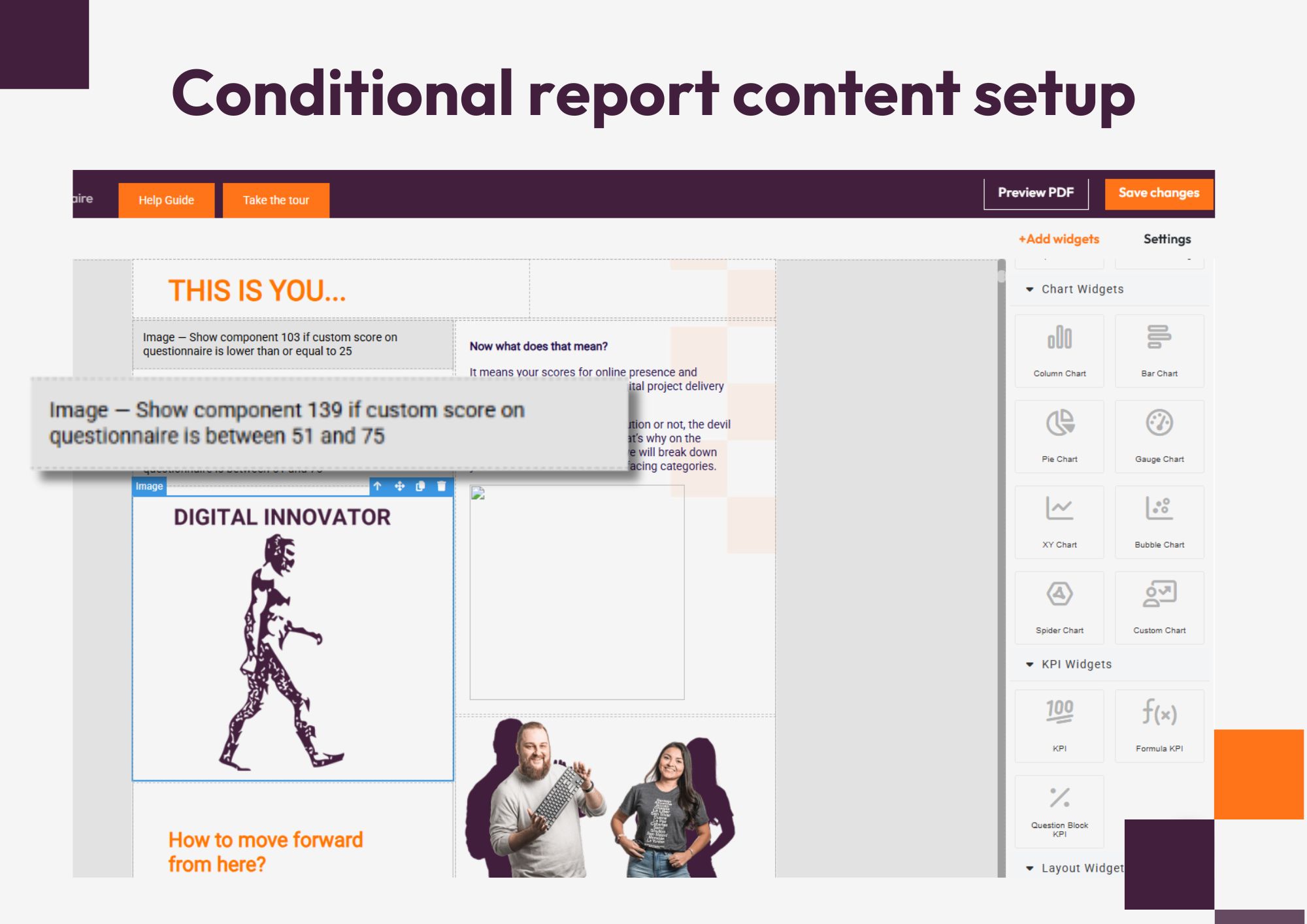Duplicate the selected image widget
1307x924 pixels.
pyautogui.click(x=420, y=487)
